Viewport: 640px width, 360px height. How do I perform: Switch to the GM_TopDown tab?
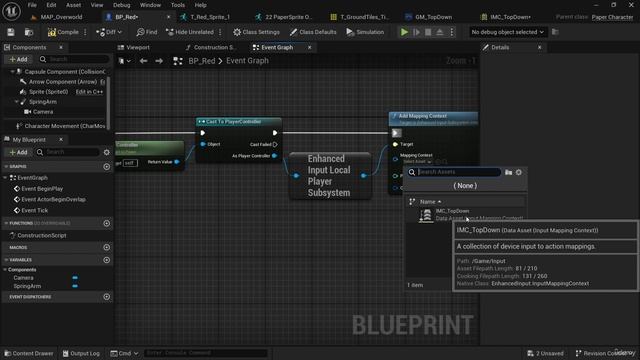433,17
